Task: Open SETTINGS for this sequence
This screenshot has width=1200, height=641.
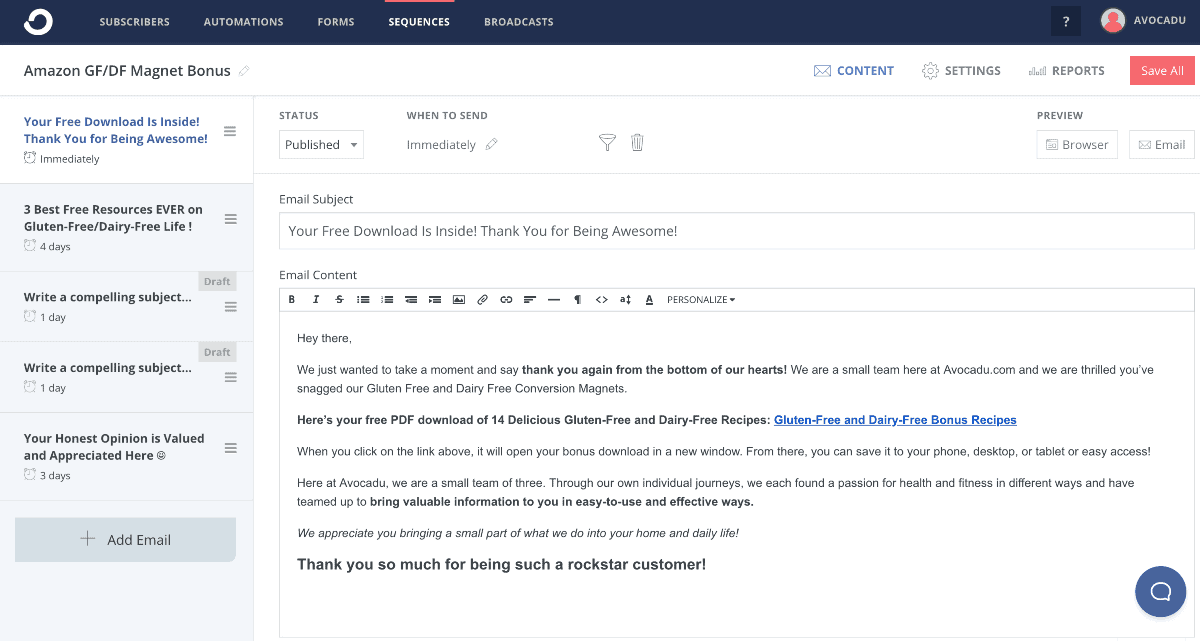Action: pyautogui.click(x=961, y=70)
